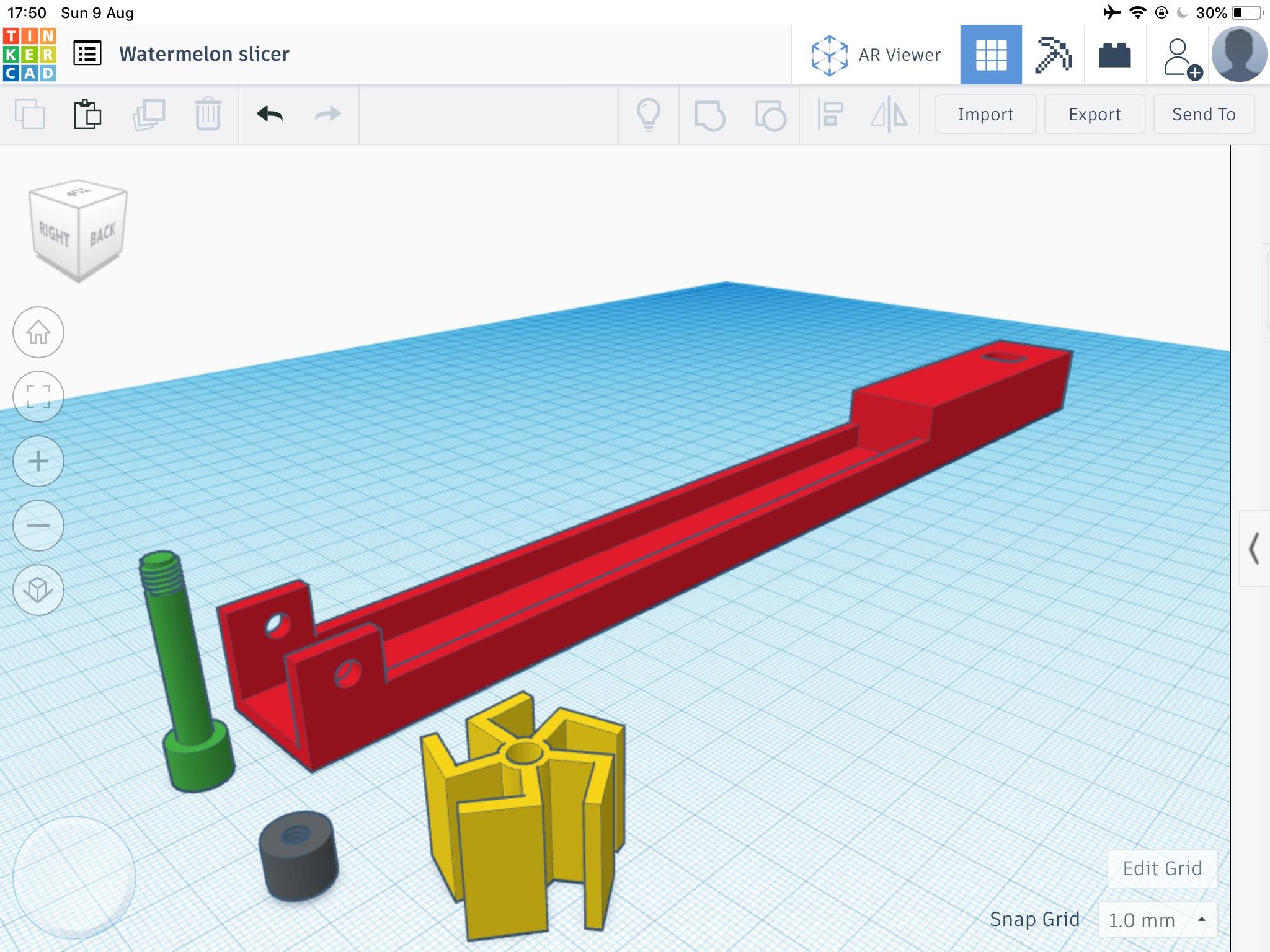Image resolution: width=1270 pixels, height=952 pixels.
Task: Zoom in with the plus button
Action: 38,461
